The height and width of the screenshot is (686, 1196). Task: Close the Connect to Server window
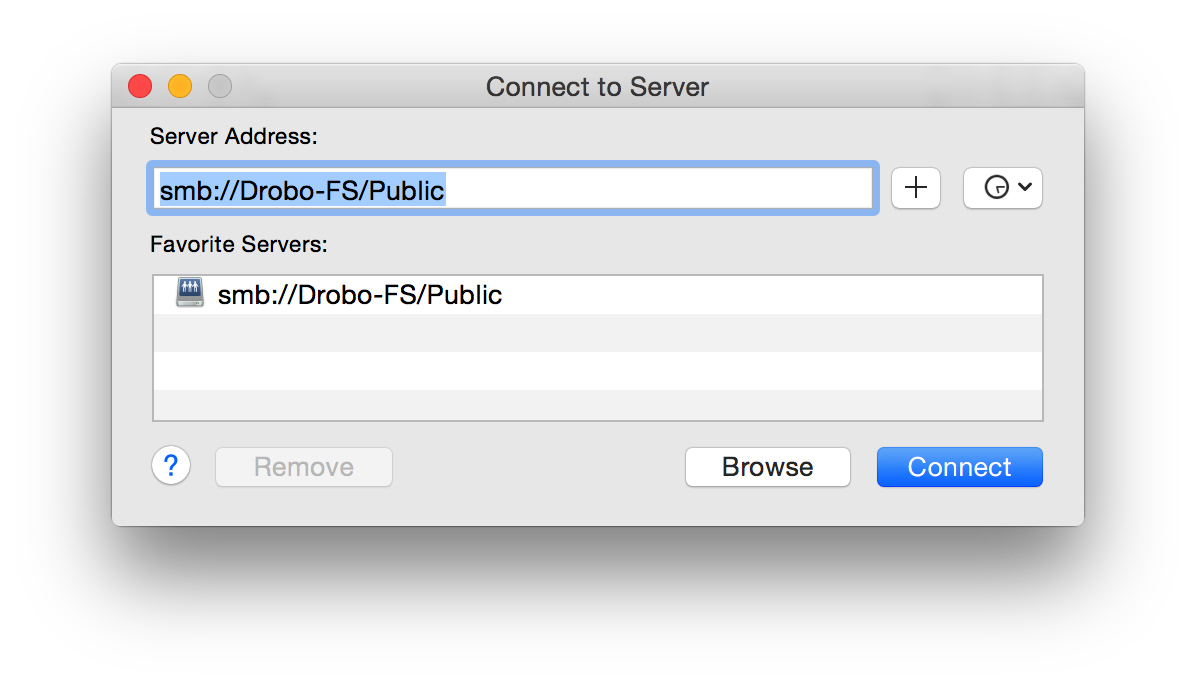(140, 86)
